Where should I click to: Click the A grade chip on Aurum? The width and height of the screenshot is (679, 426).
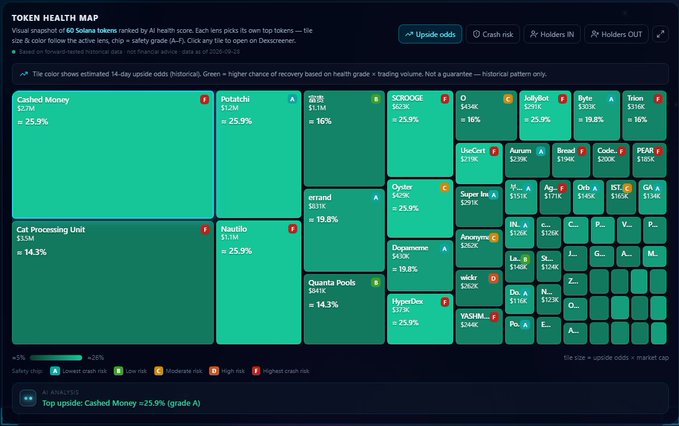[540, 151]
